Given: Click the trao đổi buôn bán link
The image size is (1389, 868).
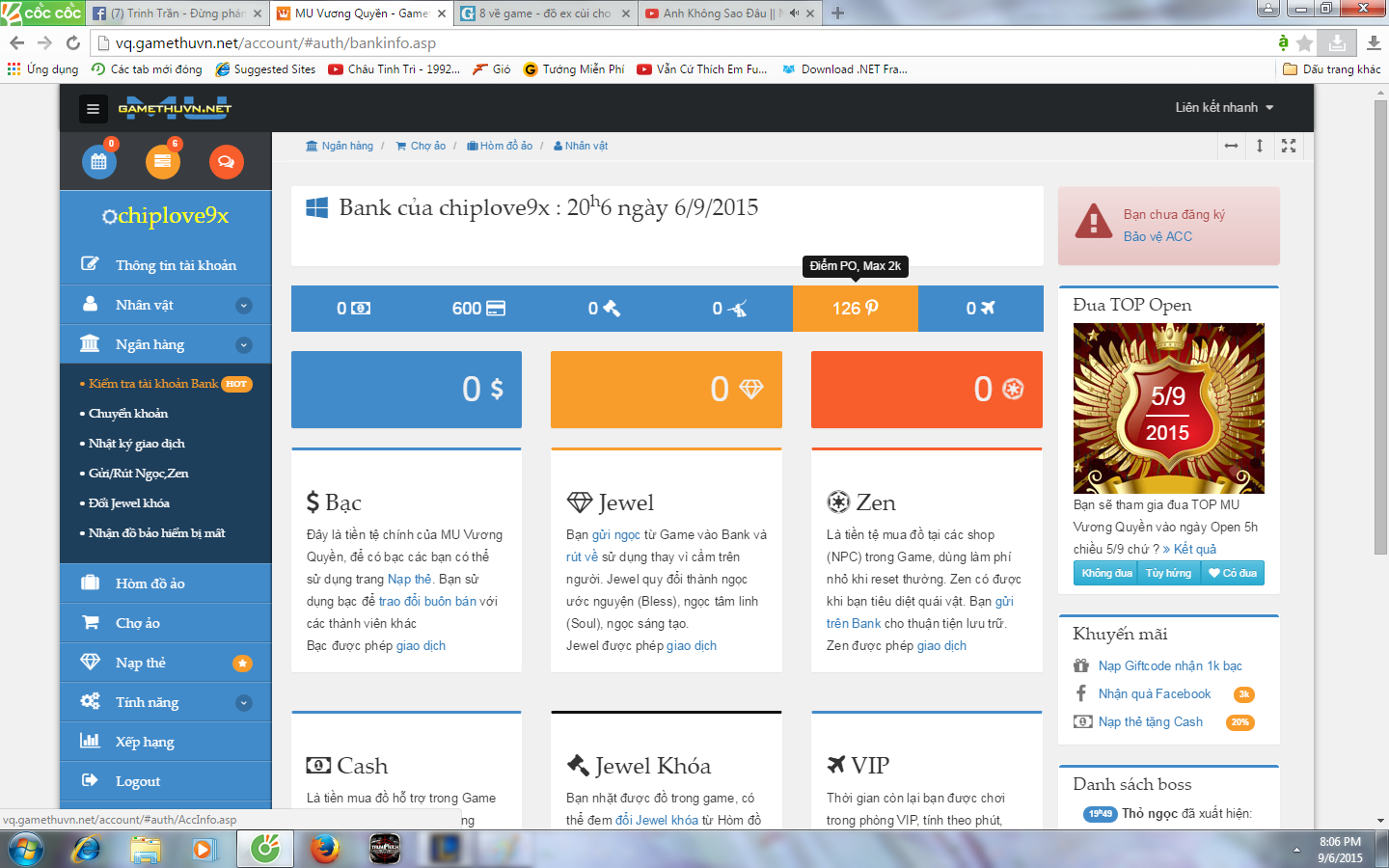Looking at the screenshot, I should point(427,602).
